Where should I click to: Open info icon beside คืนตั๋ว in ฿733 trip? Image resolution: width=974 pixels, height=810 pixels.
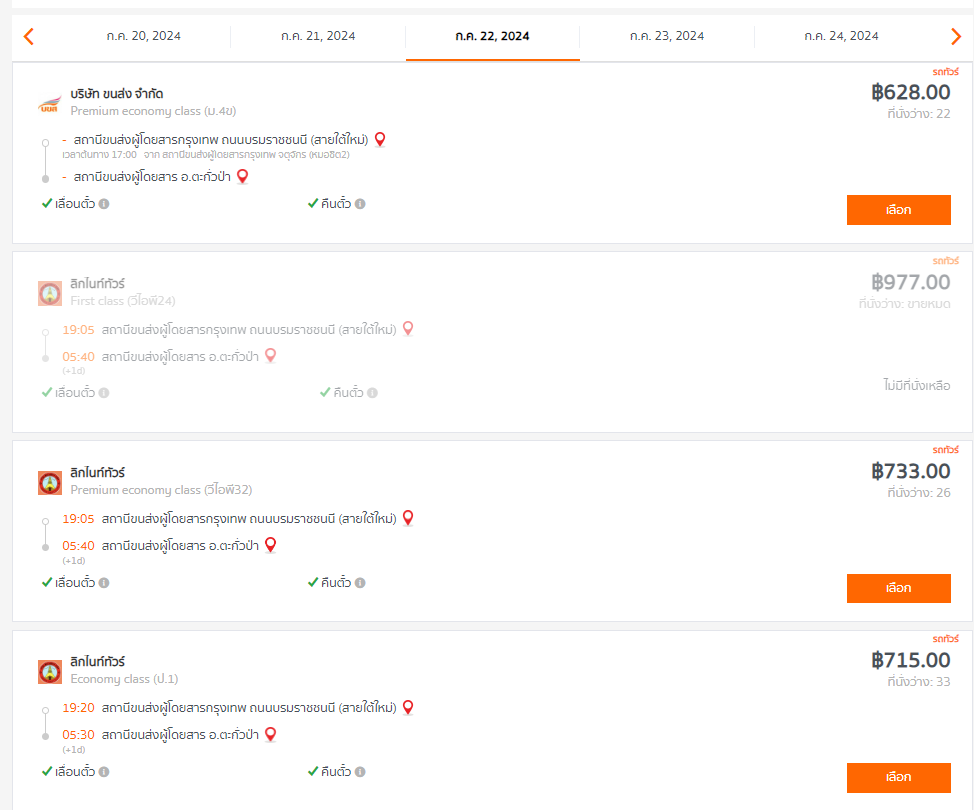point(360,583)
